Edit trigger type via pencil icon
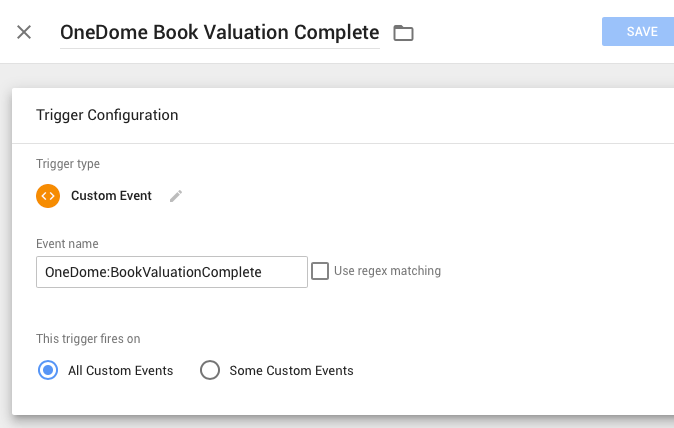 pos(176,196)
